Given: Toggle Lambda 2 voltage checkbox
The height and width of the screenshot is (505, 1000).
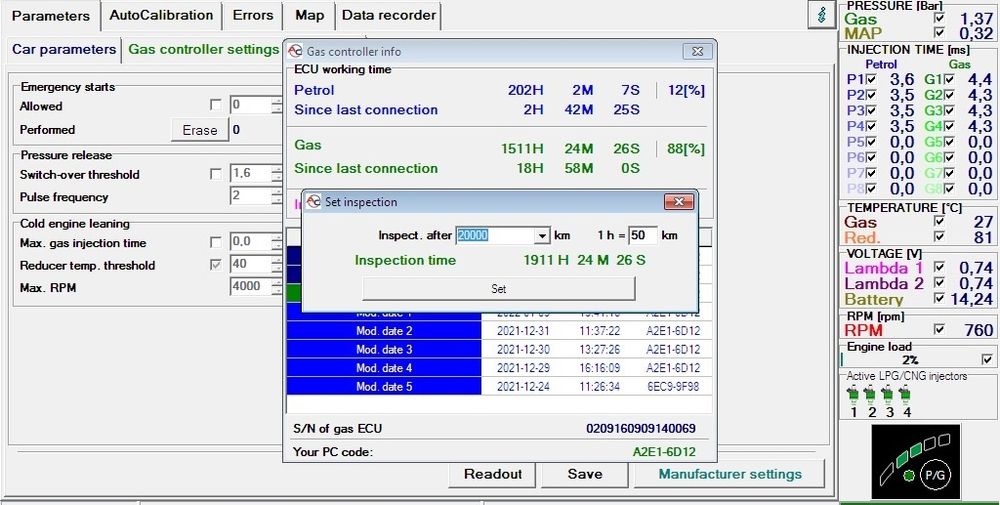Looking at the screenshot, I should point(939,283).
